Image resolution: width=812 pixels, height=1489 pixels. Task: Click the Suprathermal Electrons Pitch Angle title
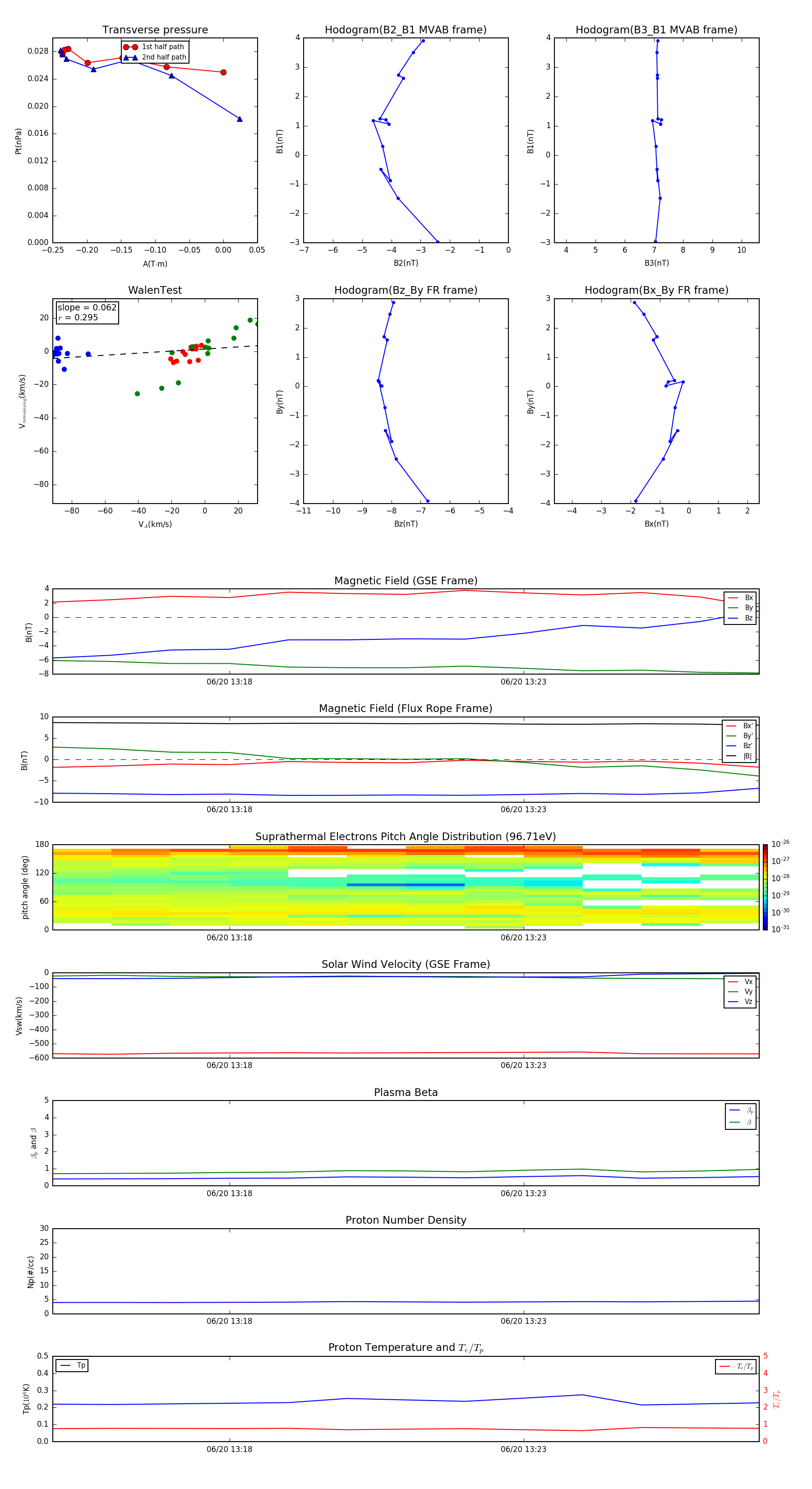[406, 837]
